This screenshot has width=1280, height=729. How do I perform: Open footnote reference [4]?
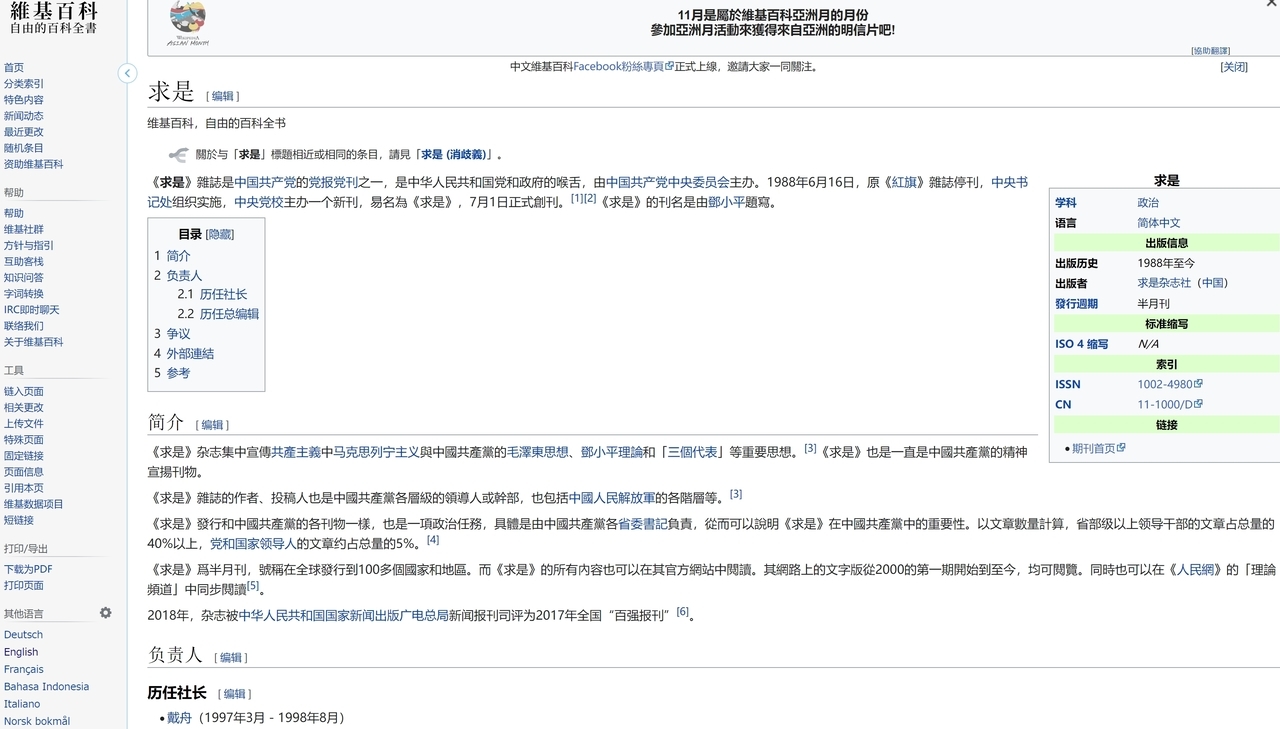click(x=433, y=540)
